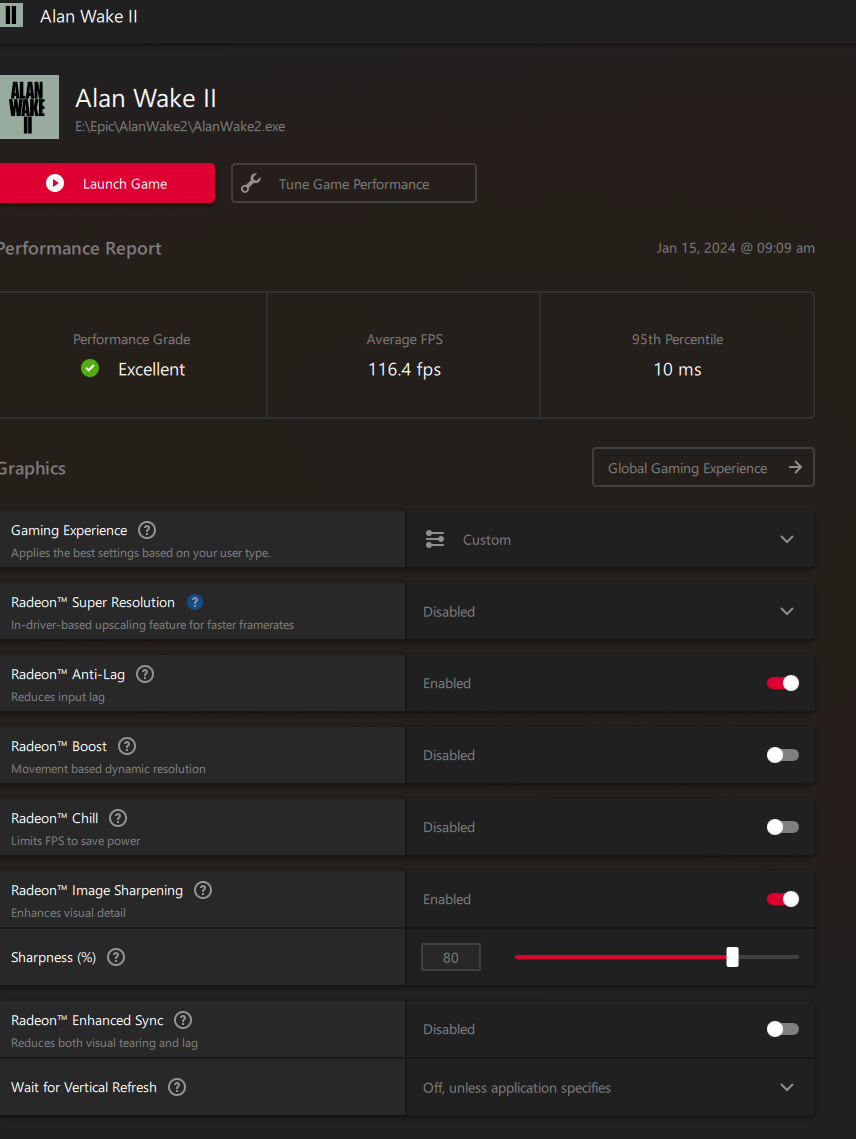Click the pause-style icon beside the Alan Wake II title
The width and height of the screenshot is (856, 1139).
(x=11, y=15)
